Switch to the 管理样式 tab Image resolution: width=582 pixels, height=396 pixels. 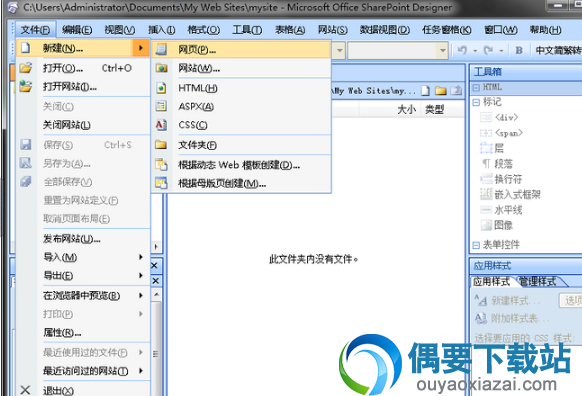point(538,282)
